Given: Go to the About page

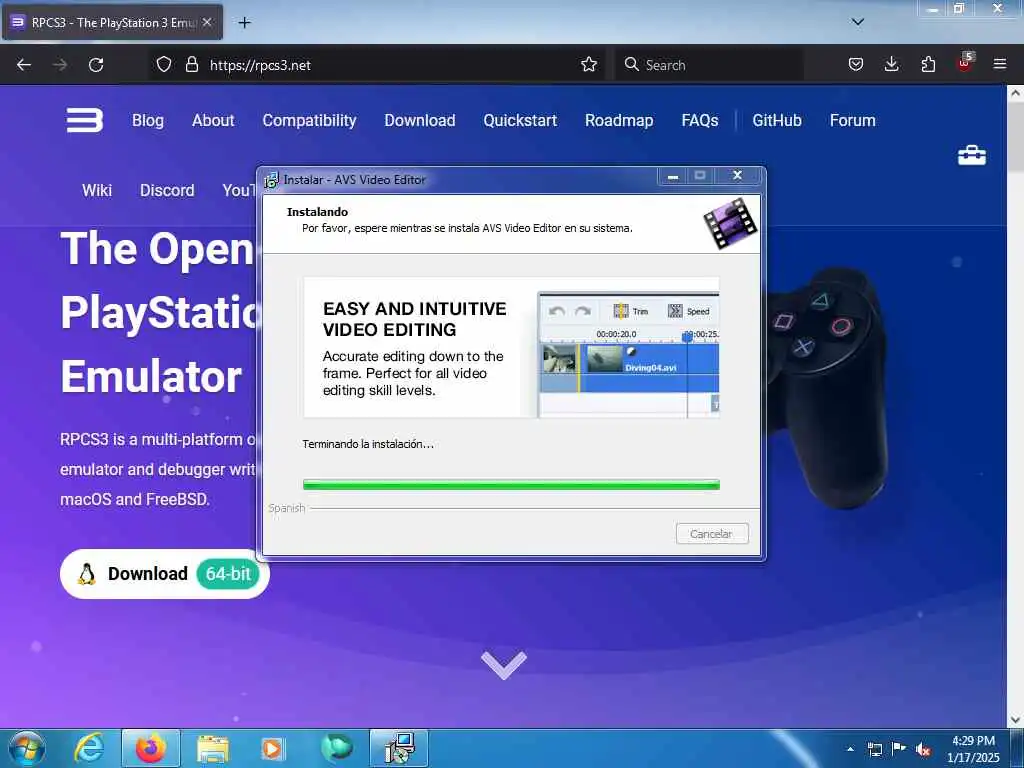Looking at the screenshot, I should click(x=213, y=120).
